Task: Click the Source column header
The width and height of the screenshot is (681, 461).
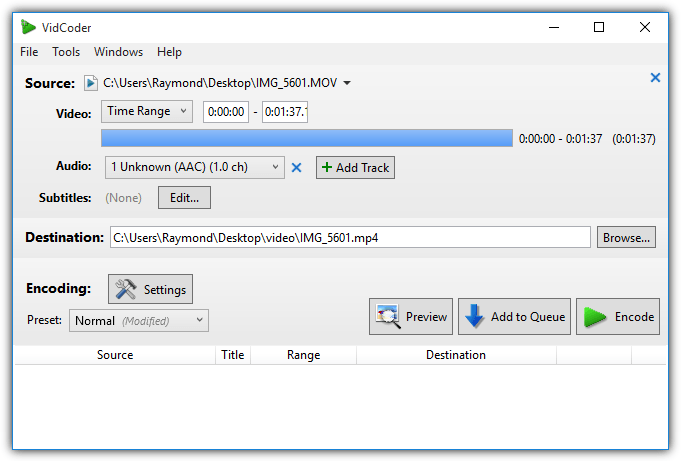Action: [115, 355]
